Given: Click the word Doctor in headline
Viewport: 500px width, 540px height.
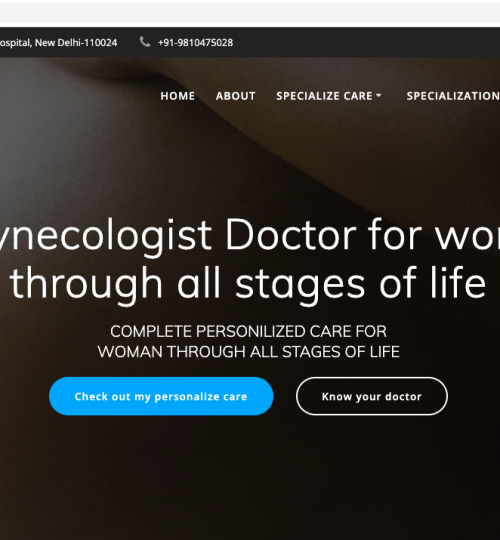Looking at the screenshot, I should [x=291, y=236].
